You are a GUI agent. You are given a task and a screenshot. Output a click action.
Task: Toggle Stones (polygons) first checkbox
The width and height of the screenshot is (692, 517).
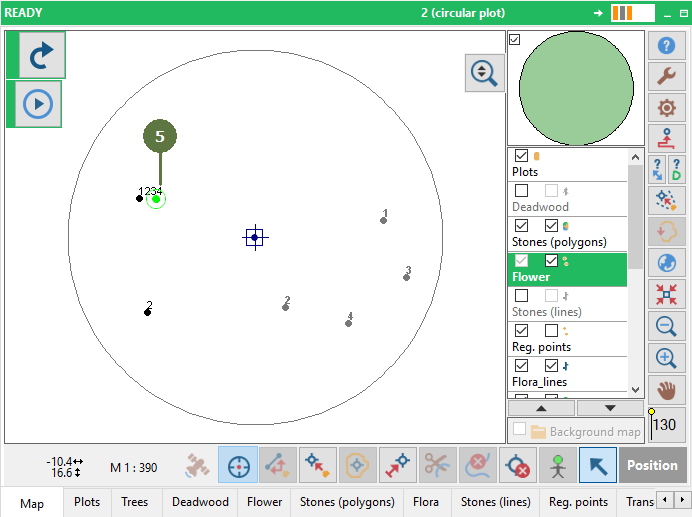(x=521, y=226)
